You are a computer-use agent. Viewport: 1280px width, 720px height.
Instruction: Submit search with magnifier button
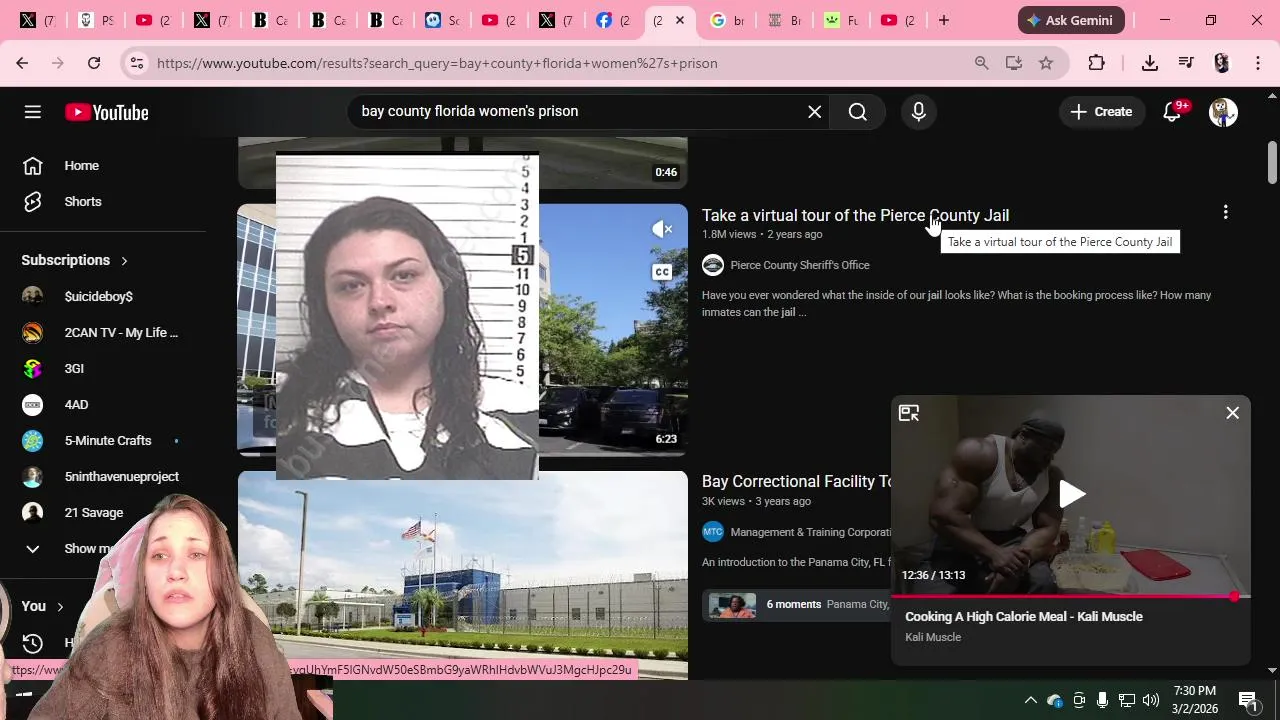(858, 112)
